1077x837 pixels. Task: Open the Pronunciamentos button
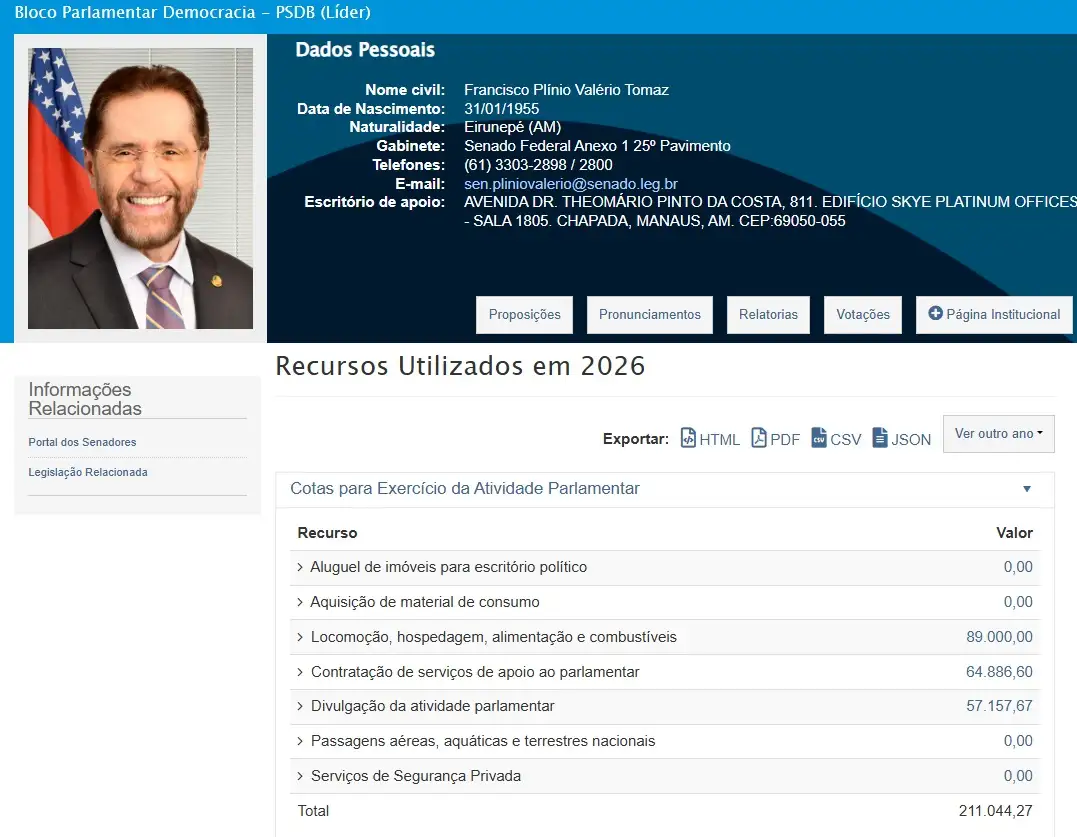tap(650, 314)
